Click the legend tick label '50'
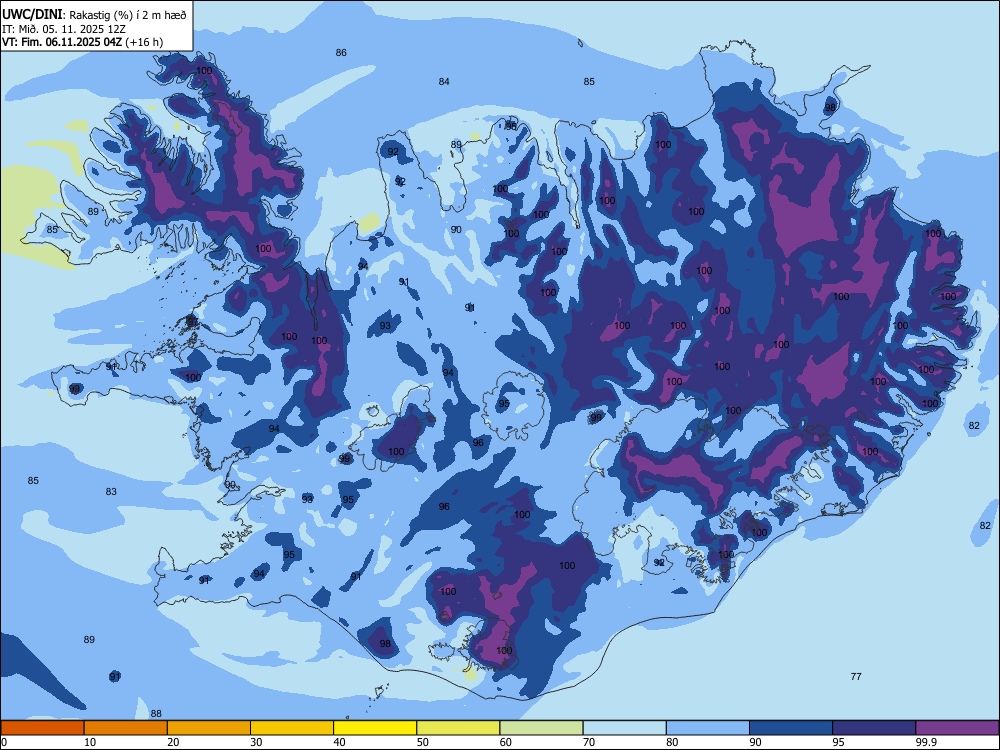The image size is (1000, 750). [x=423, y=742]
